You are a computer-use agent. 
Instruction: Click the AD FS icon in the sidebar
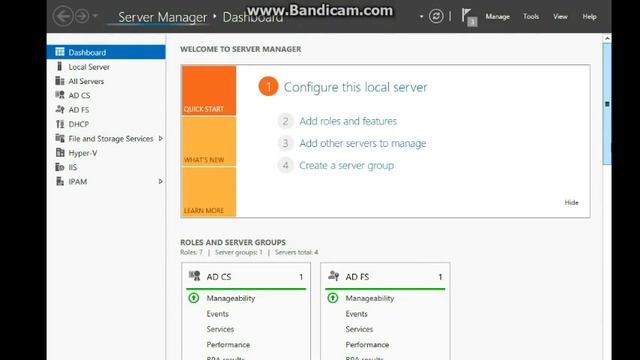tap(60, 109)
